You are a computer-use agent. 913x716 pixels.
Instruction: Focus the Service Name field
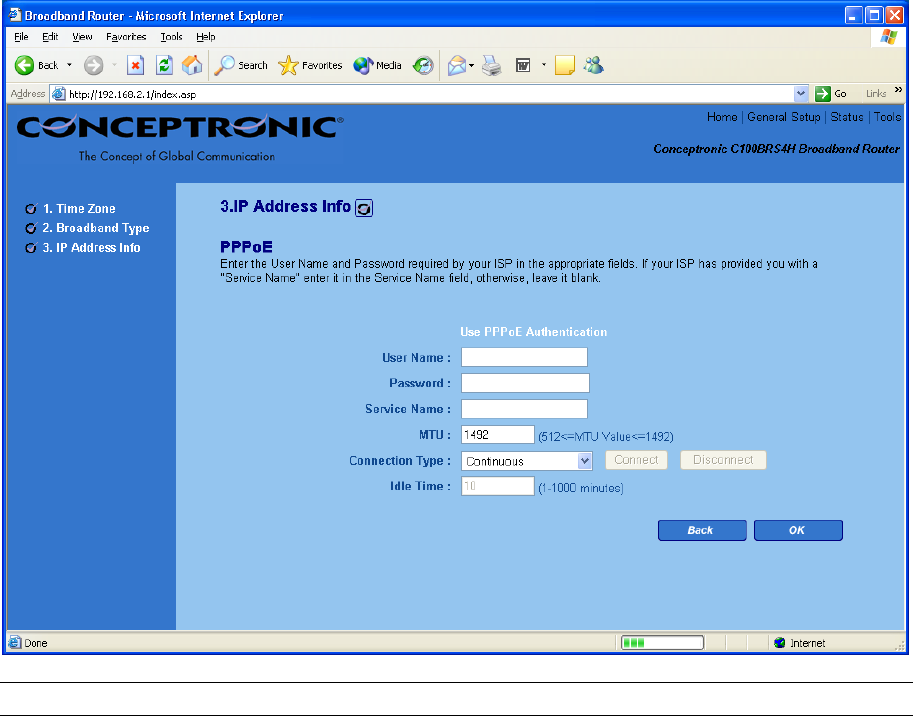(x=524, y=409)
